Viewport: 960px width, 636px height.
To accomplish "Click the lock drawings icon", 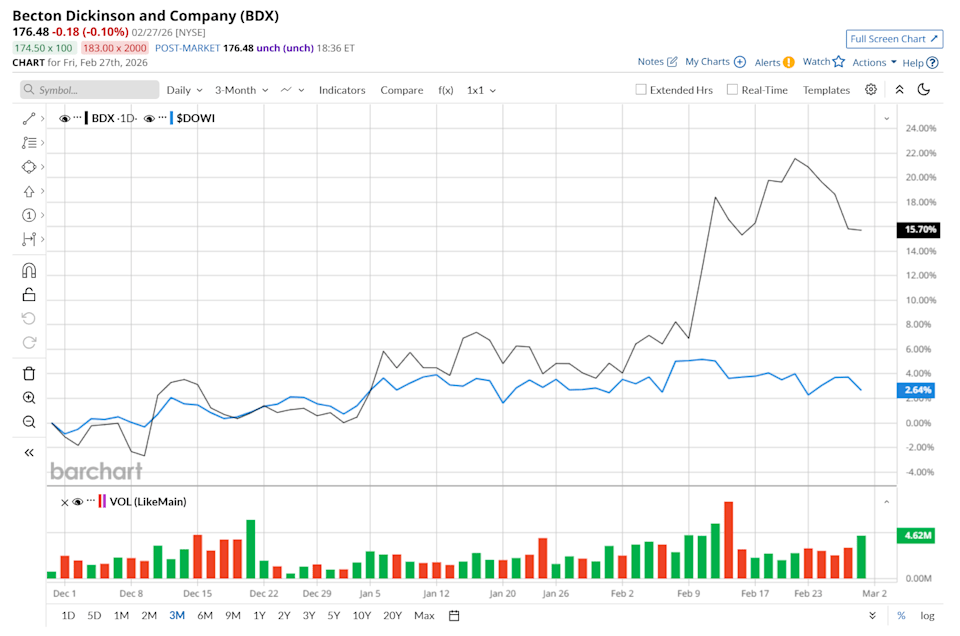I will 29,293.
